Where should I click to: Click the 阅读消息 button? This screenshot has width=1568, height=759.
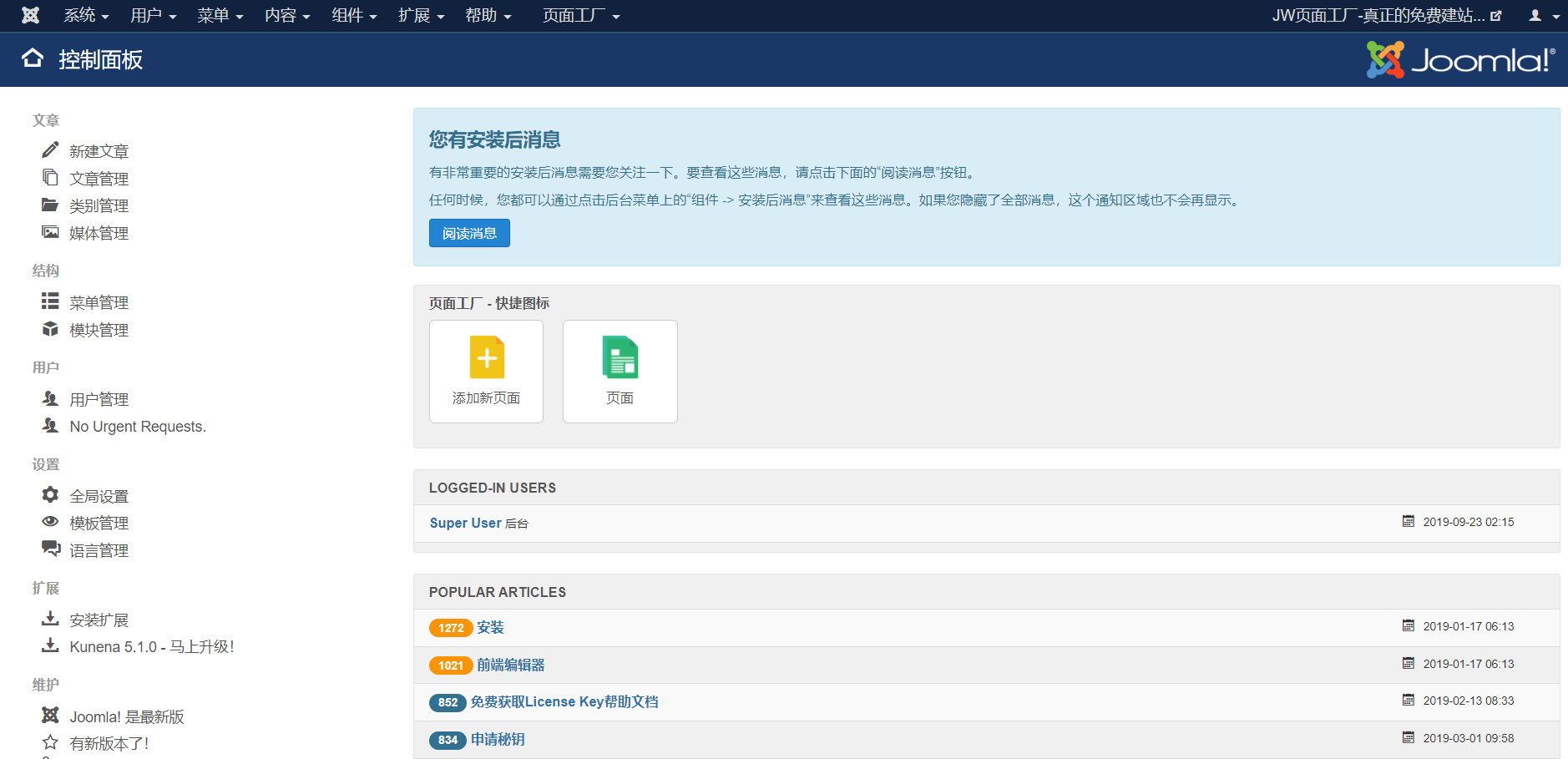(x=469, y=233)
